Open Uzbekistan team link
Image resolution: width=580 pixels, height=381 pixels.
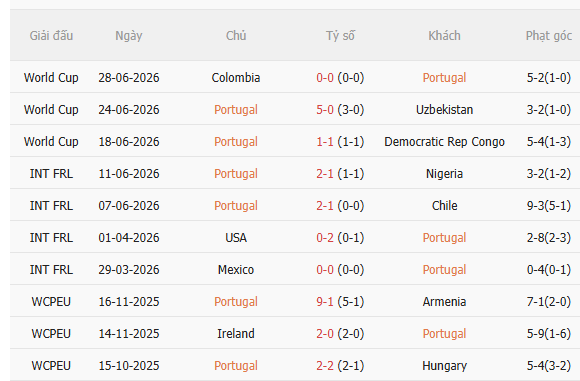444,110
